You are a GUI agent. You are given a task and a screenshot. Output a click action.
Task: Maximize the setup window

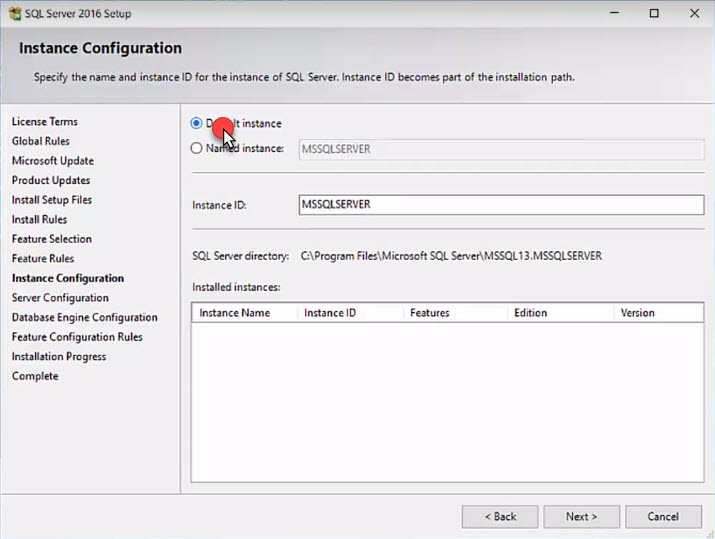654,13
